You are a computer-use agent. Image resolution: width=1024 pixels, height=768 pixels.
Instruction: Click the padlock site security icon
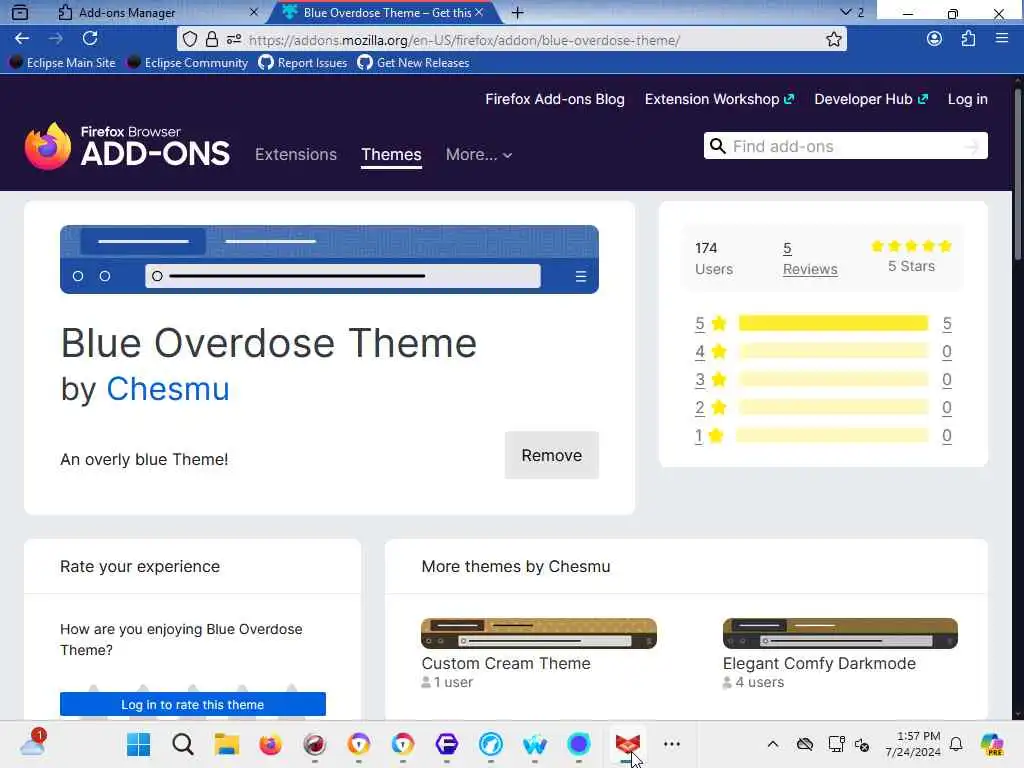click(212, 39)
